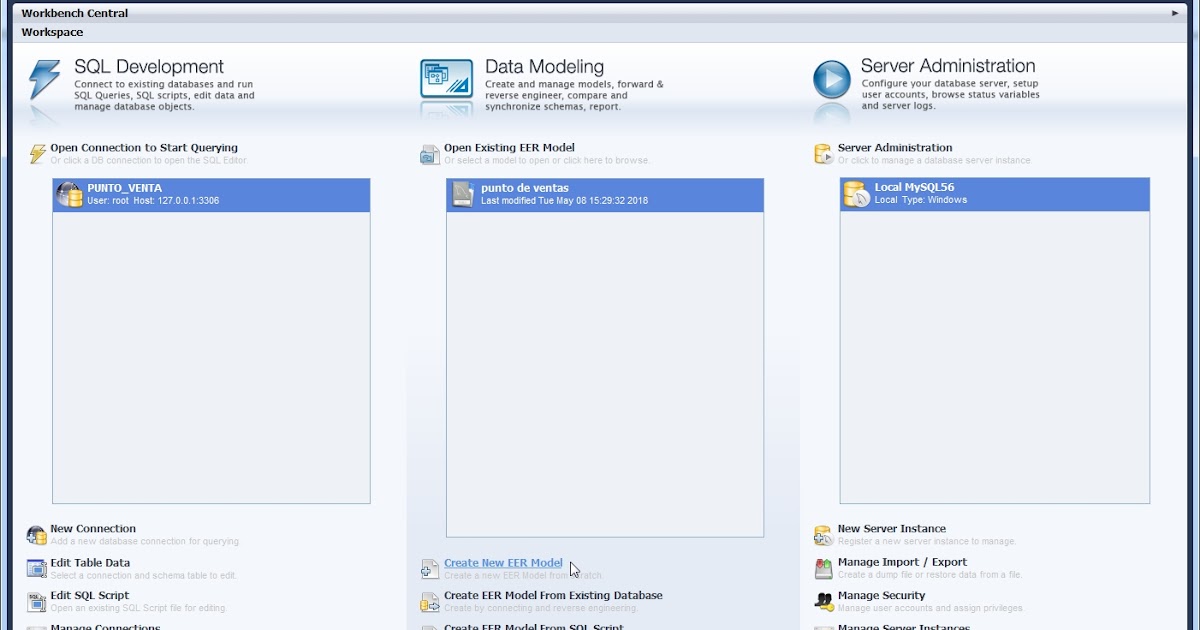The height and width of the screenshot is (630, 1200).
Task: Select the Local MySQL56 server instance
Action: pos(994,194)
